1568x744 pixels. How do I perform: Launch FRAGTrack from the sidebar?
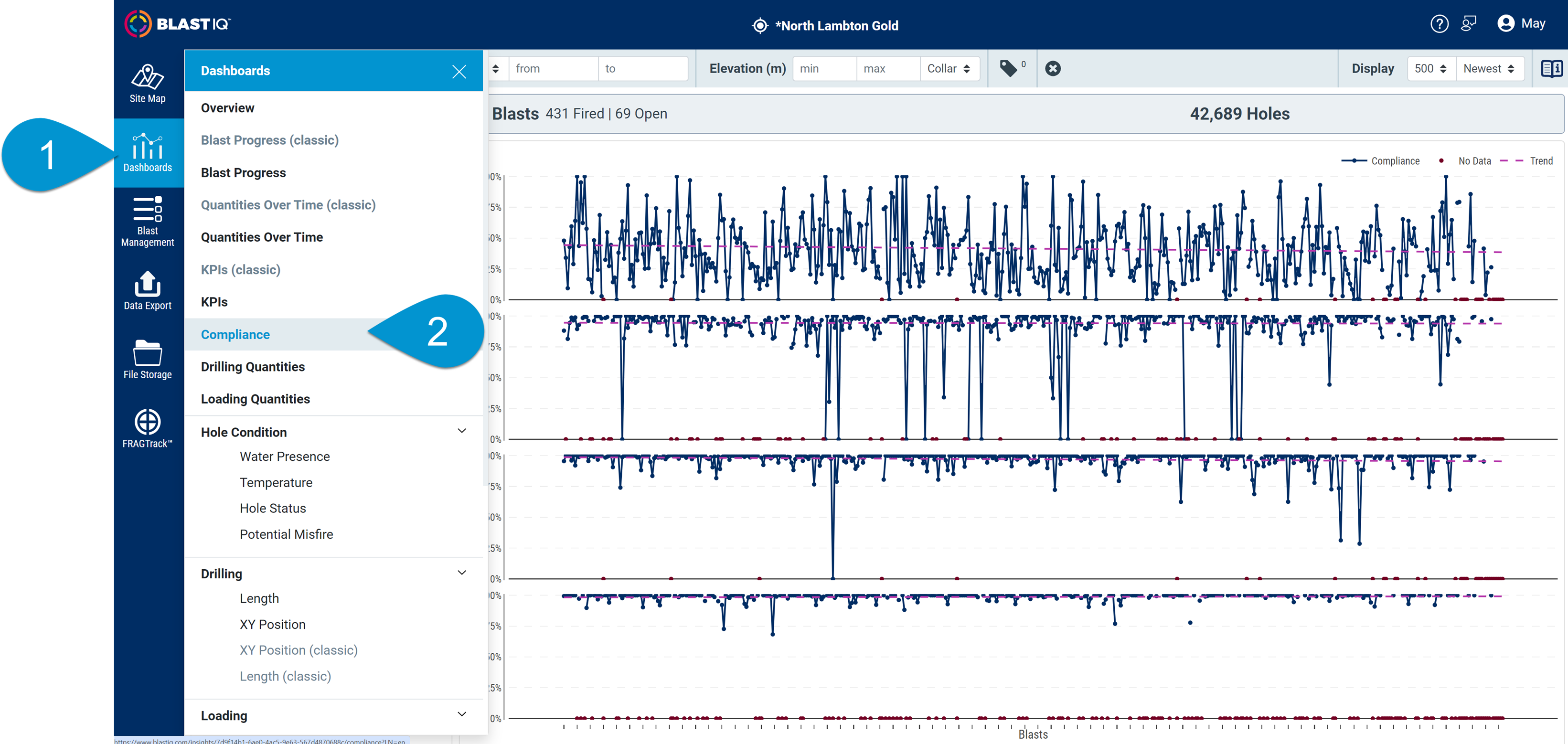(147, 429)
